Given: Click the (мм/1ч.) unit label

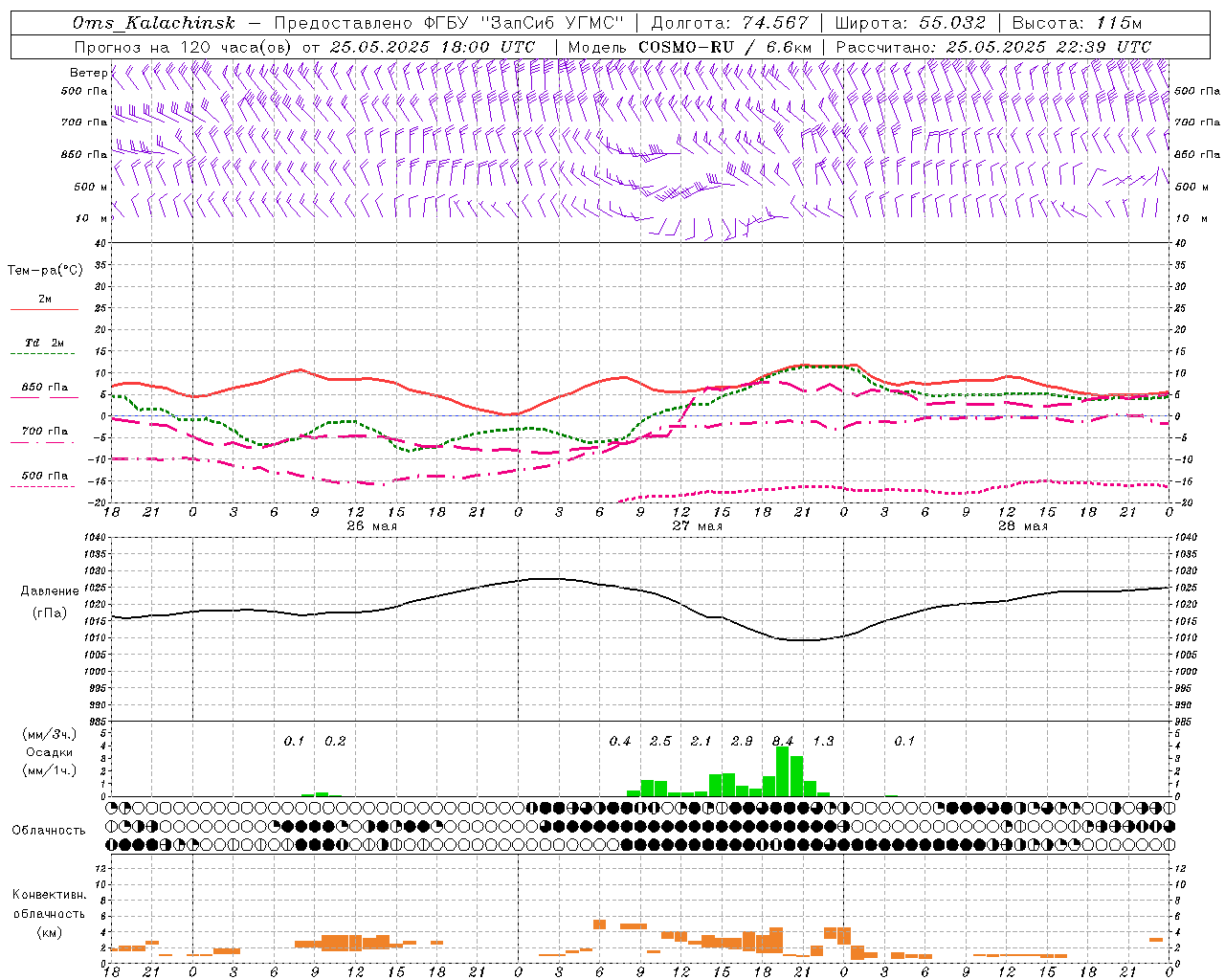Looking at the screenshot, I should click(50, 770).
